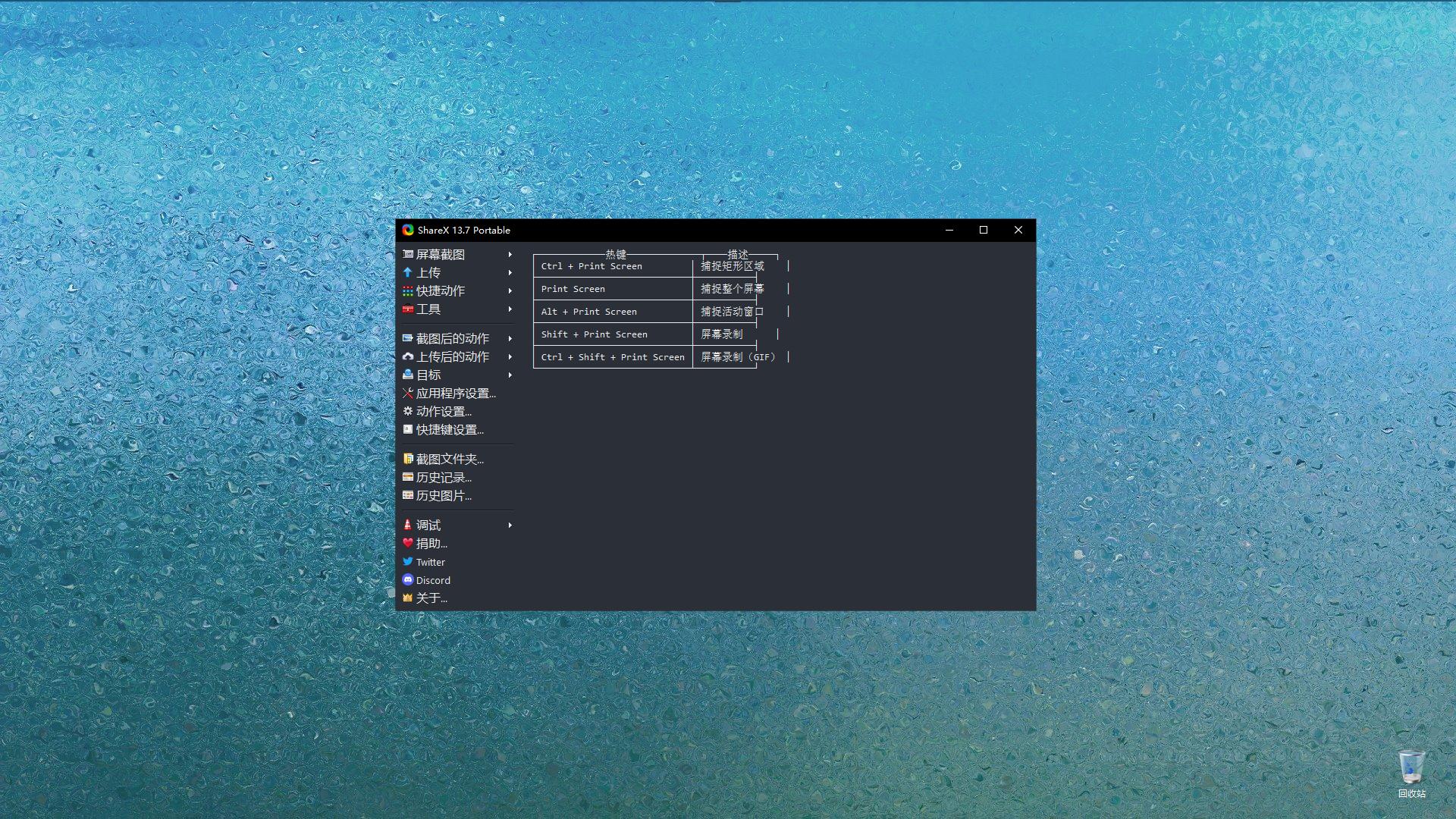Open 历史记录 menu entry

[x=443, y=478]
